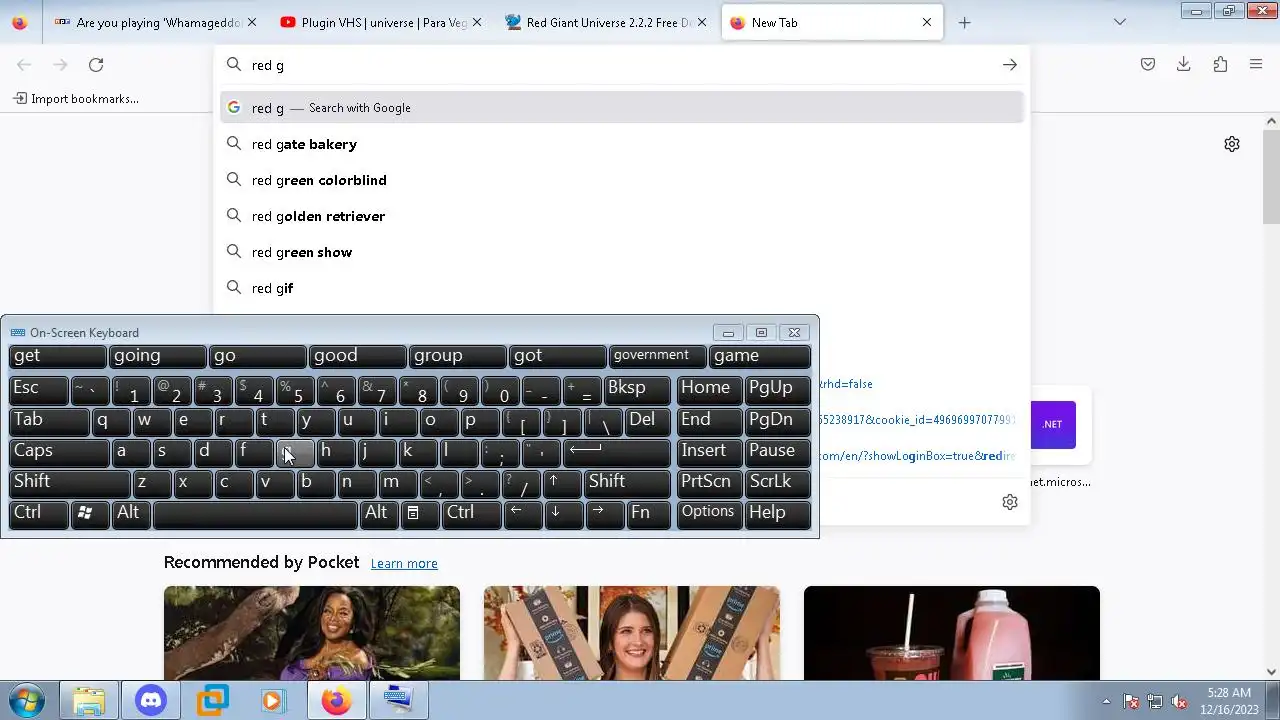Open the Save to Pocket icon
Image resolution: width=1280 pixels, height=720 pixels.
tap(1148, 65)
